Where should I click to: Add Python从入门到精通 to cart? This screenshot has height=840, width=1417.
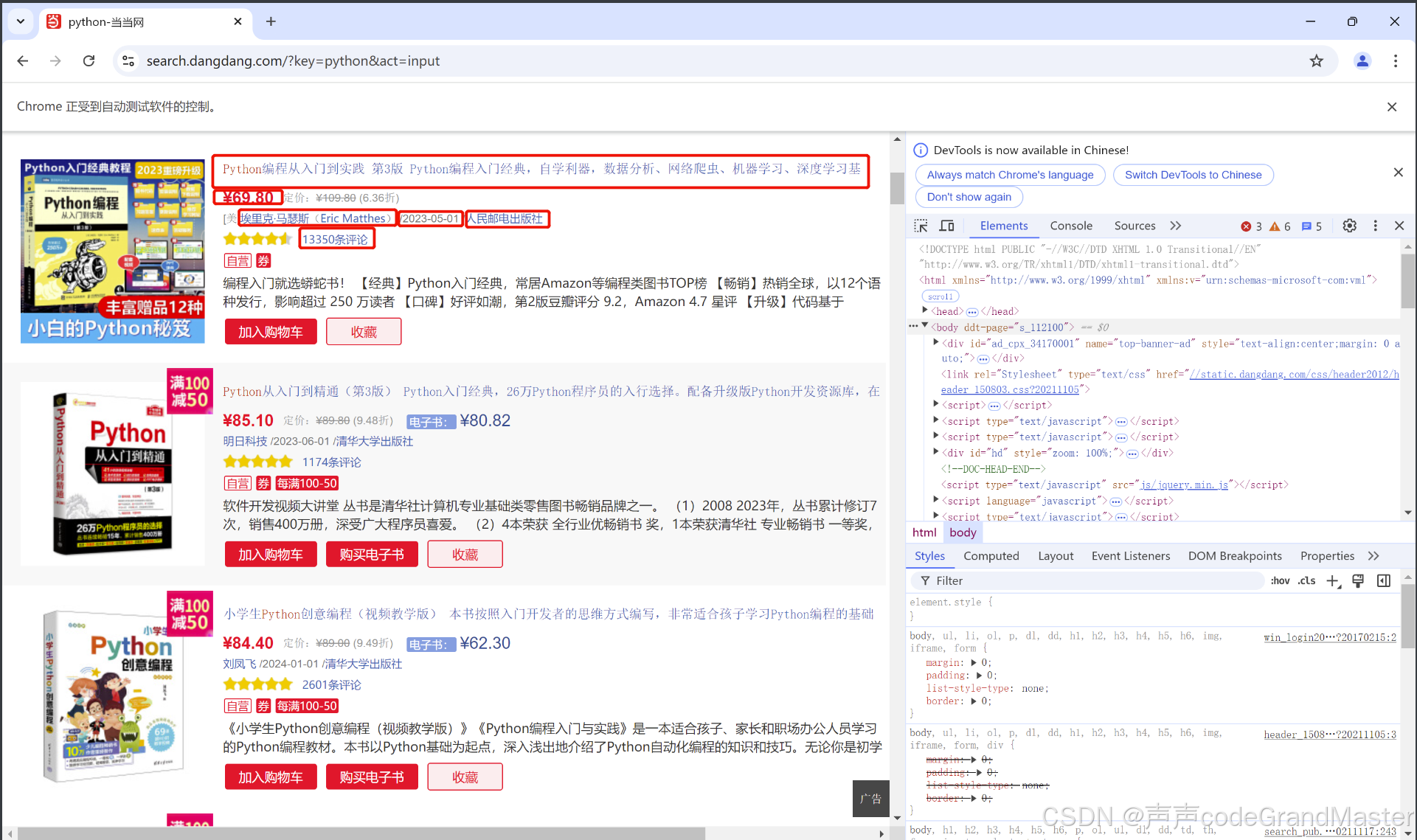tap(271, 555)
